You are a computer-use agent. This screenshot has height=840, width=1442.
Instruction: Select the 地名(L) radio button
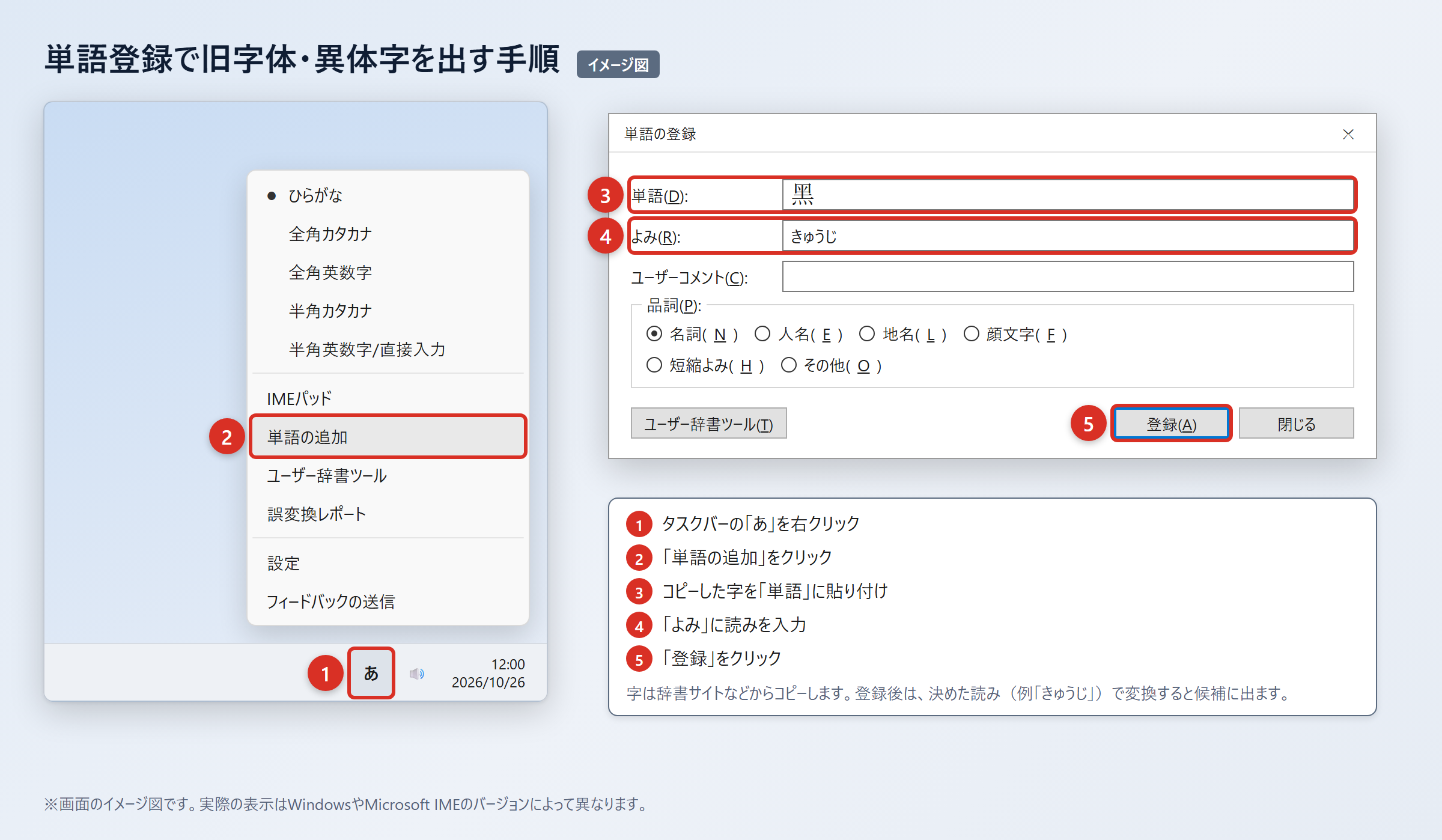pyautogui.click(x=866, y=333)
